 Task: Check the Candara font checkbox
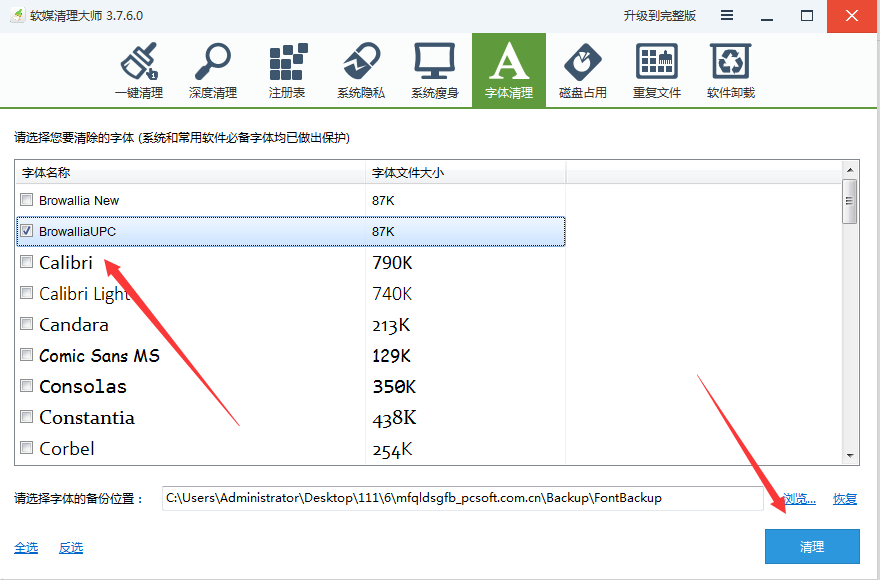(26, 323)
